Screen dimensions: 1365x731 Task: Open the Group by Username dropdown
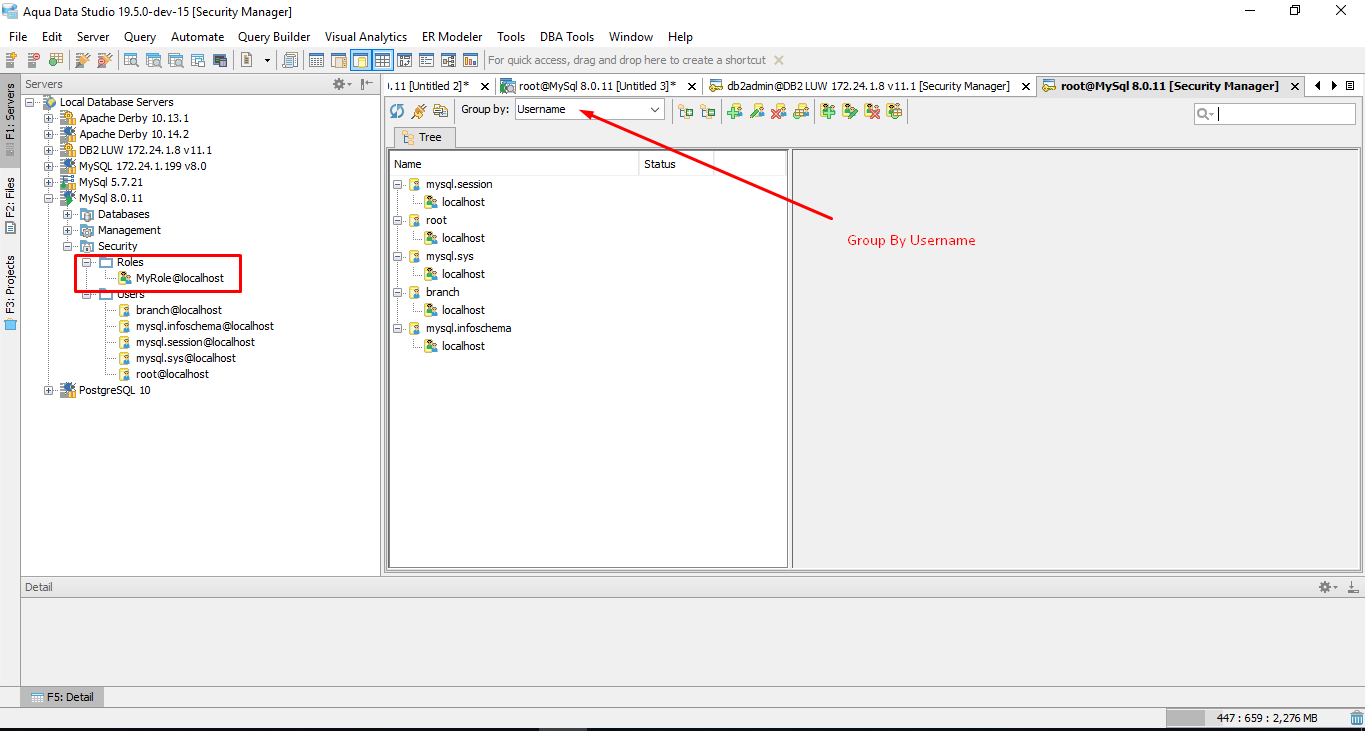click(x=590, y=110)
